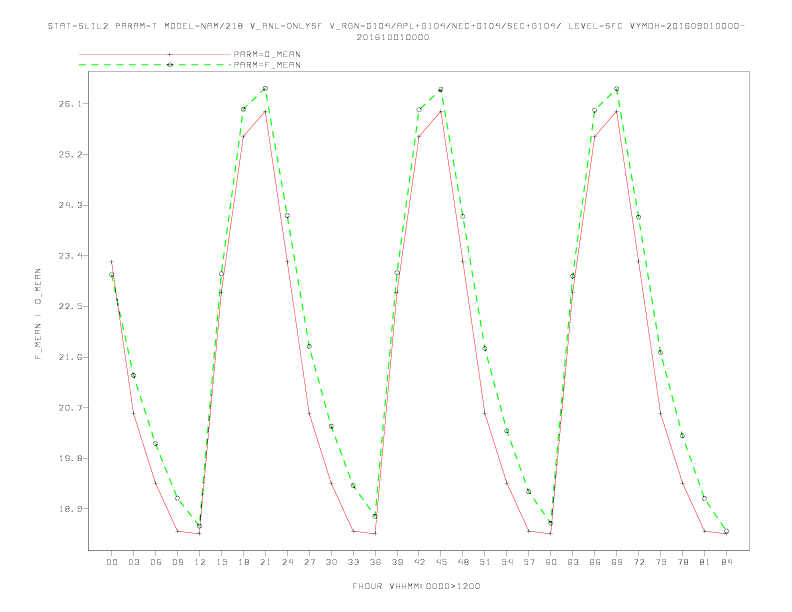The image size is (792, 612).
Task: Click y-axis tick label 25.2
Action: tap(69, 154)
